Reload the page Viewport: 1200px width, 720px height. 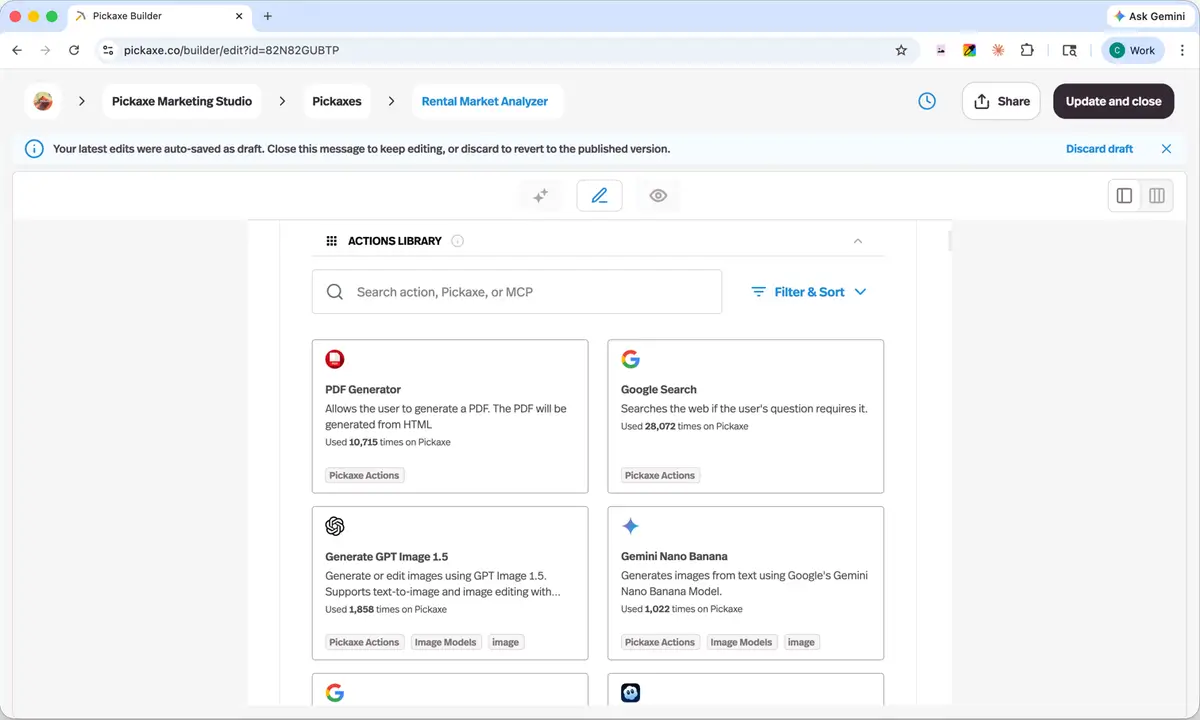(x=74, y=50)
